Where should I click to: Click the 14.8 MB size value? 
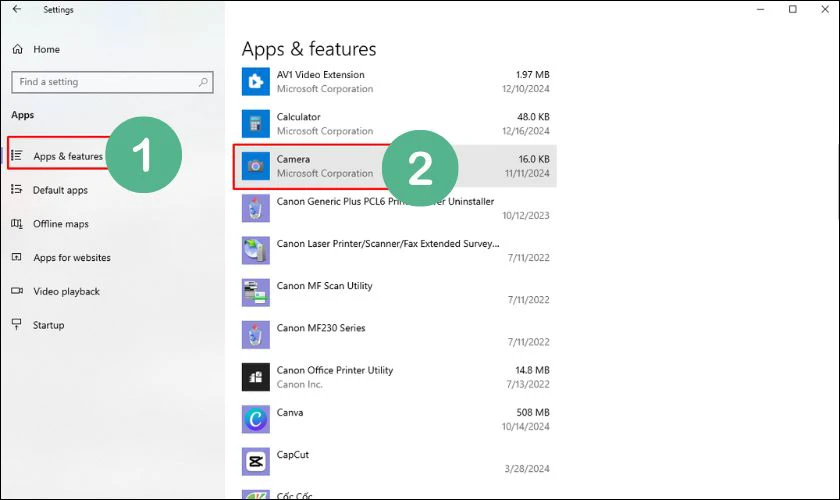532,370
